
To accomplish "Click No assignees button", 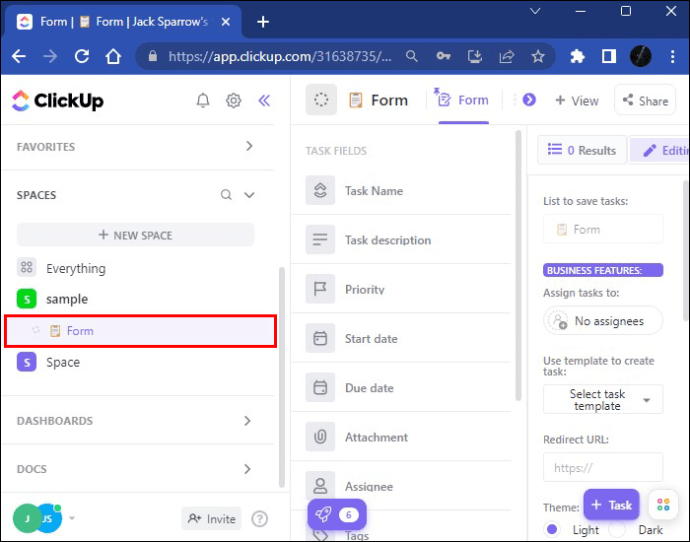I will click(603, 321).
